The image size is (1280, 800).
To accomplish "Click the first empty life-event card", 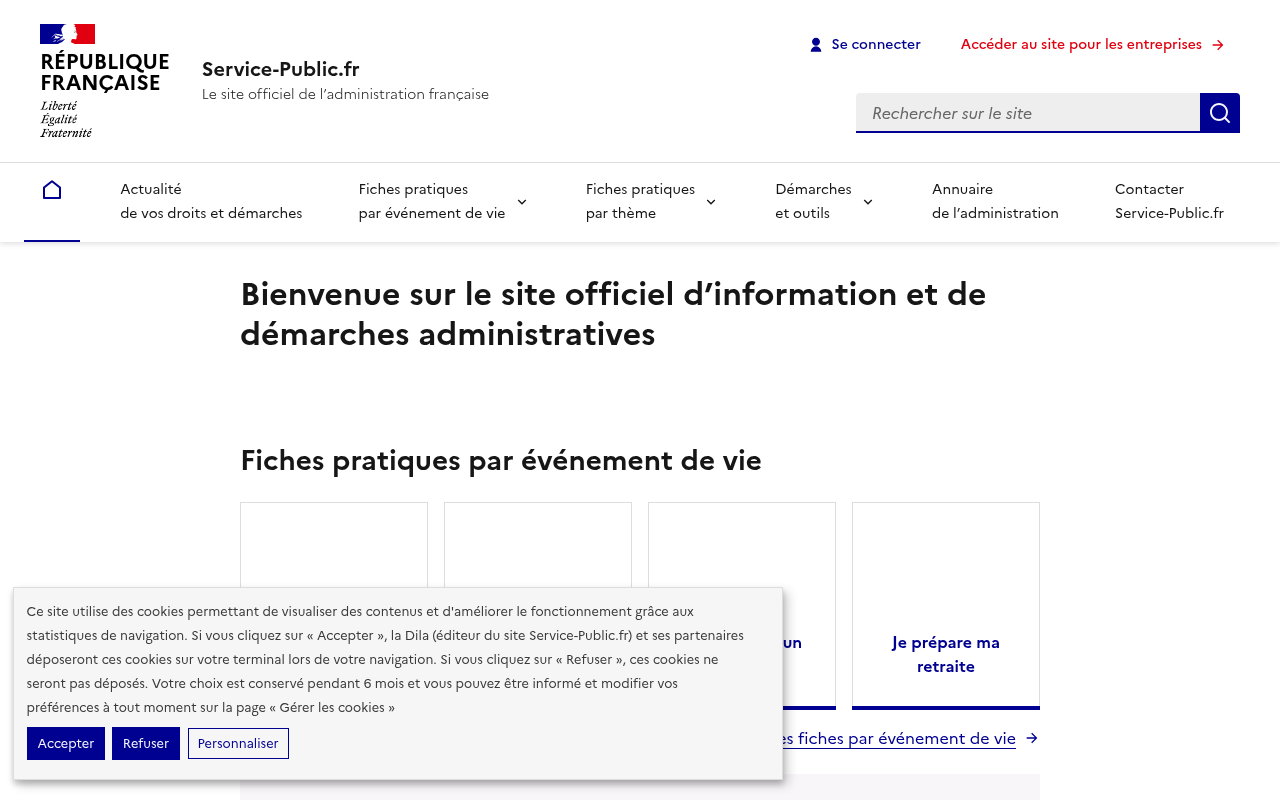I will [x=334, y=544].
